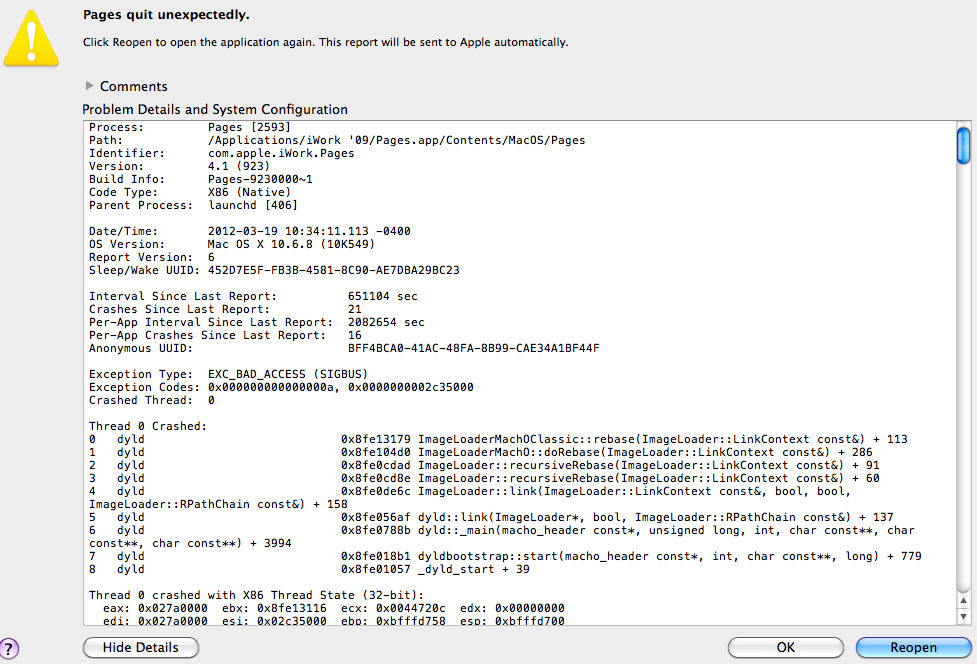Click the Comments section label
The image size is (977, 664).
pyautogui.click(x=133, y=86)
